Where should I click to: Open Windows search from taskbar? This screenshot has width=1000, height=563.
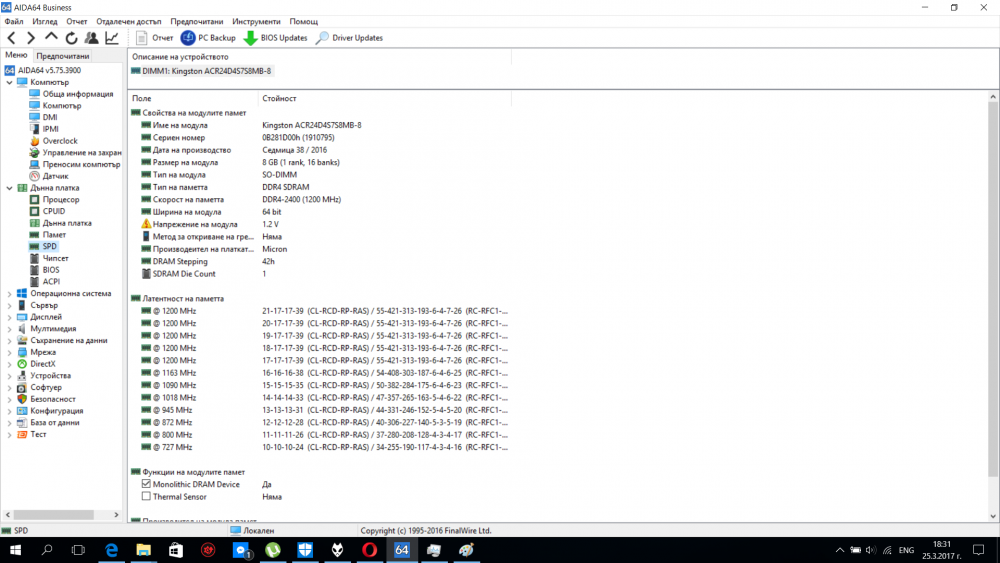tap(47, 550)
